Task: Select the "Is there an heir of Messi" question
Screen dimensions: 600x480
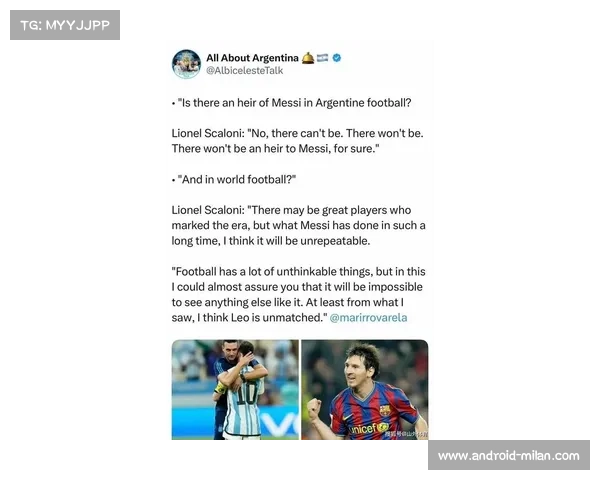Action: 292,103
